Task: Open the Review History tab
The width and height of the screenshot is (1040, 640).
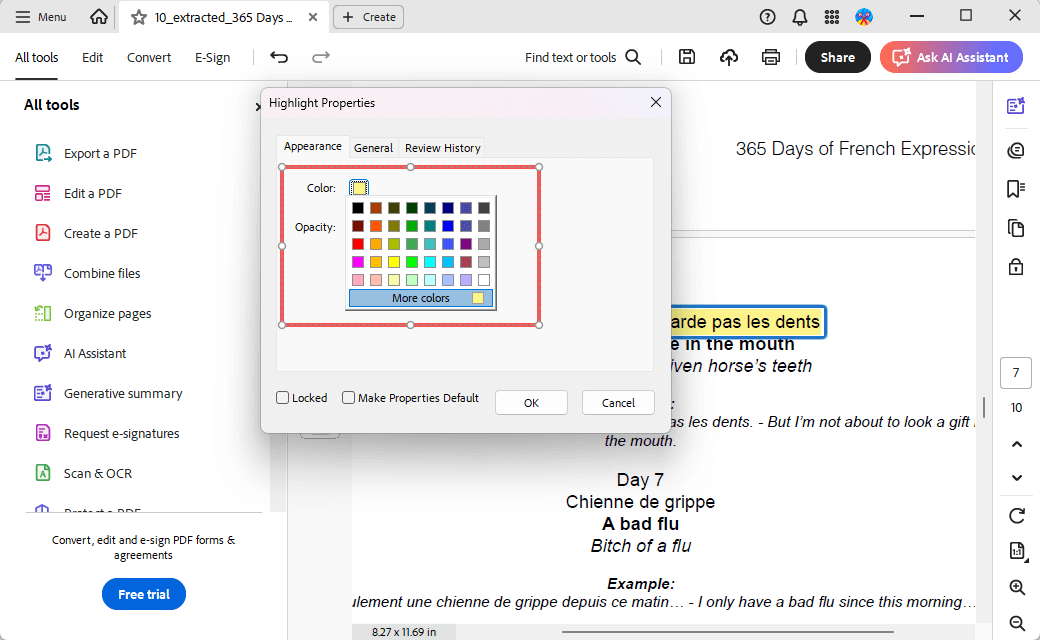Action: (x=442, y=148)
